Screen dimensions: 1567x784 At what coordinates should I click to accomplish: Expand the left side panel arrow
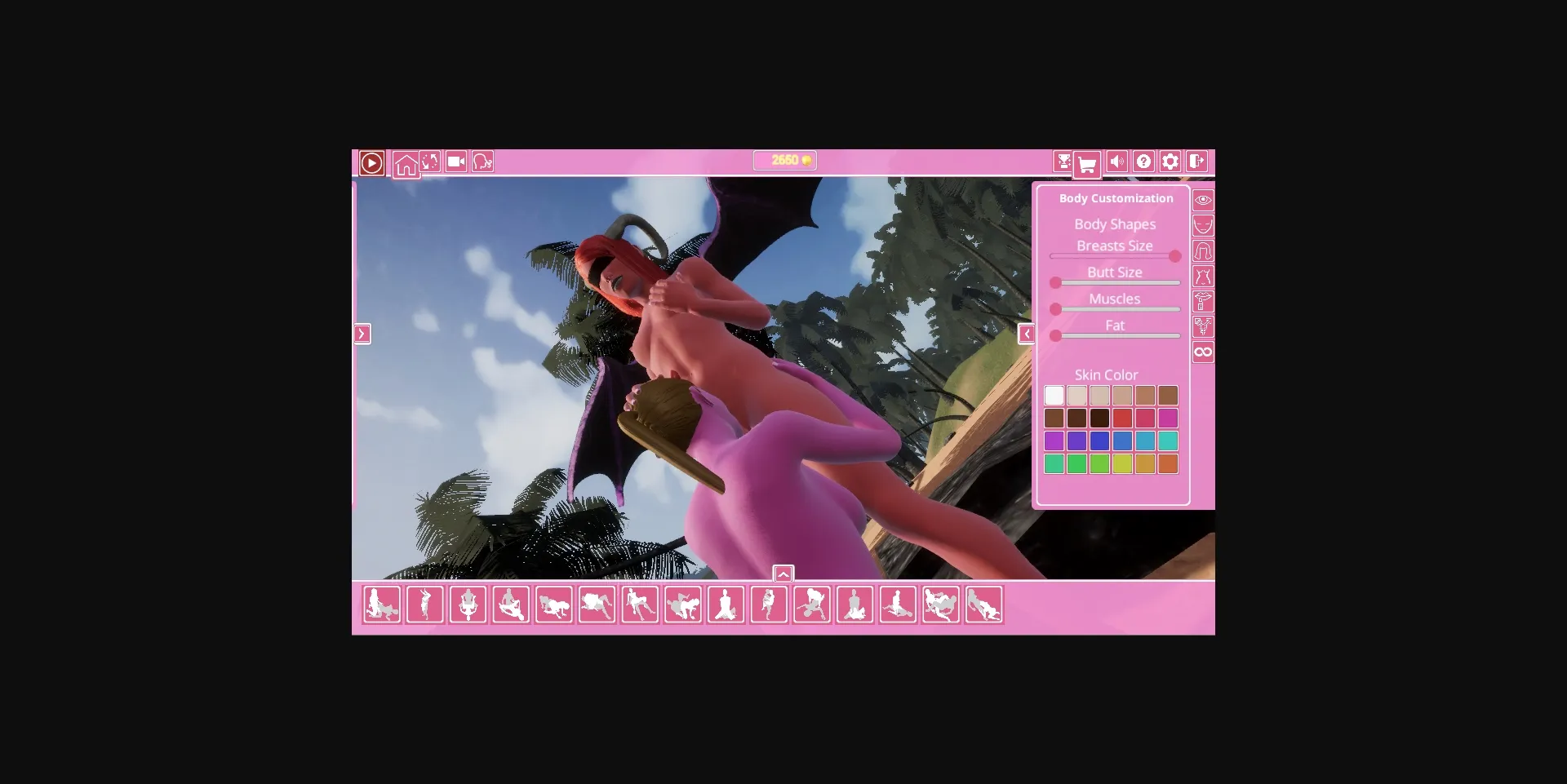coord(362,334)
